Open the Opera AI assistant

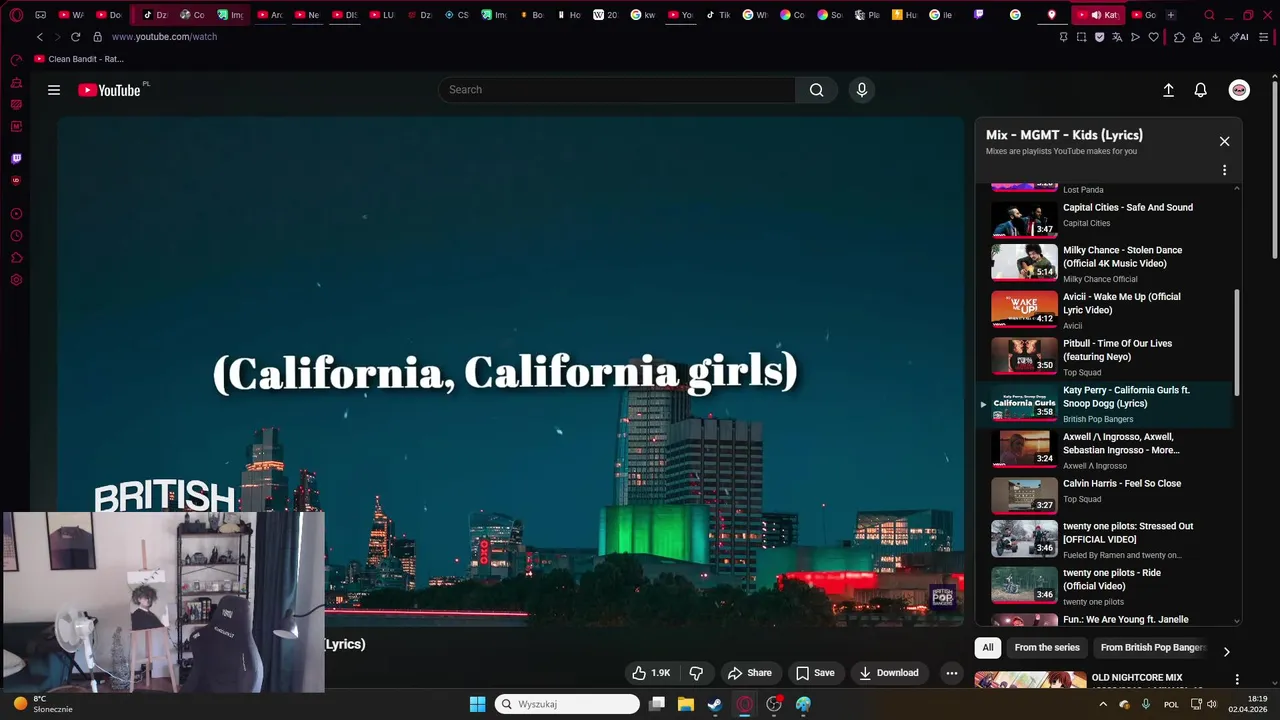coord(1239,37)
